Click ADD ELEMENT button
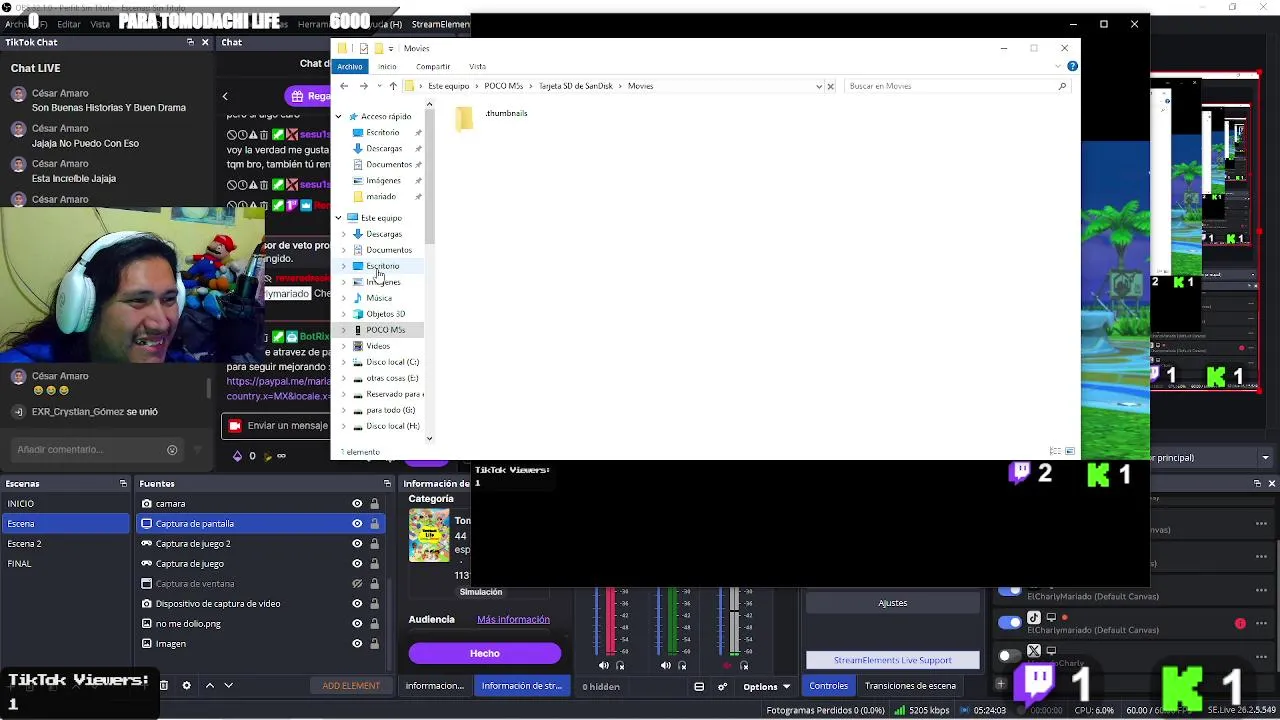Image resolution: width=1280 pixels, height=720 pixels. [x=351, y=686]
